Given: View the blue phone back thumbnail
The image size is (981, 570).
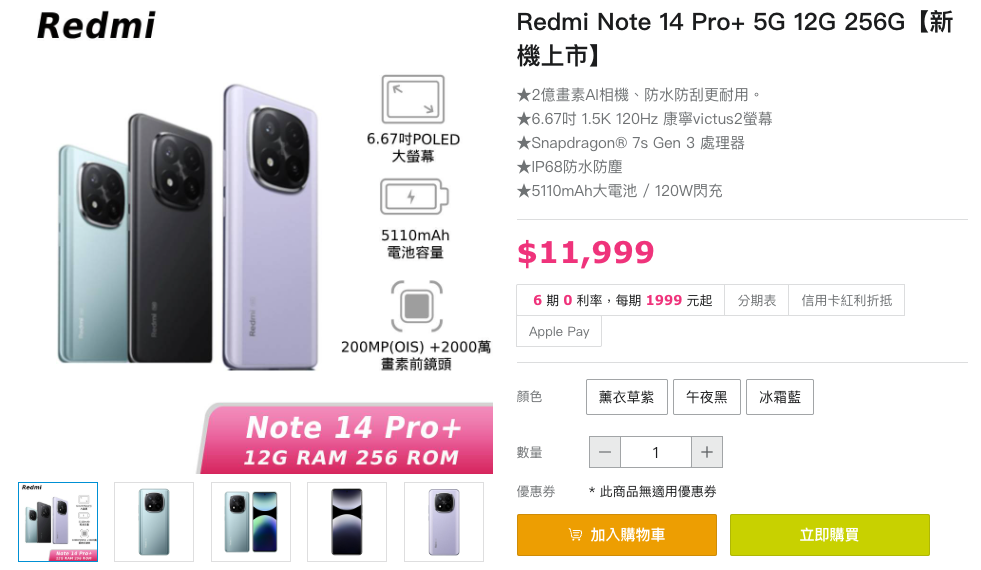Looking at the screenshot, I should click(x=154, y=521).
